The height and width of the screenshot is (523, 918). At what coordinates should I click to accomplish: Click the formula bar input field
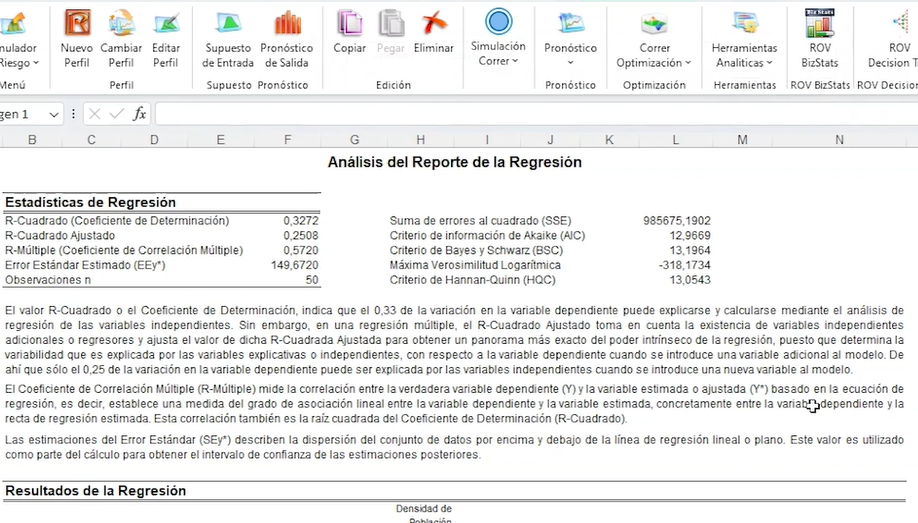coord(536,114)
